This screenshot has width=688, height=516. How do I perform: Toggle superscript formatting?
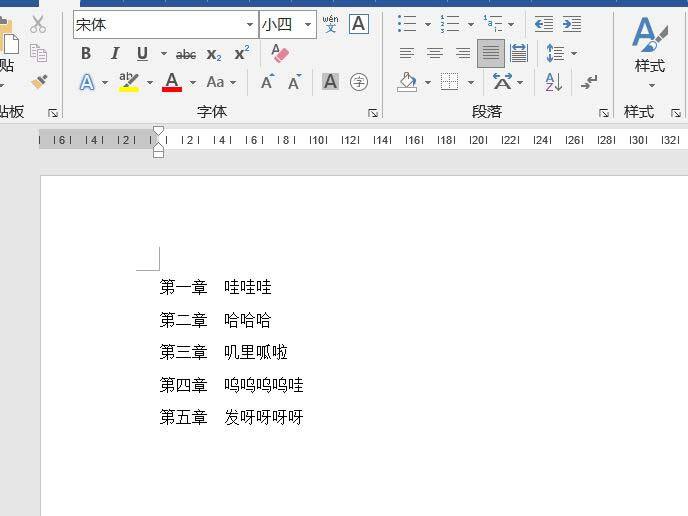242,53
